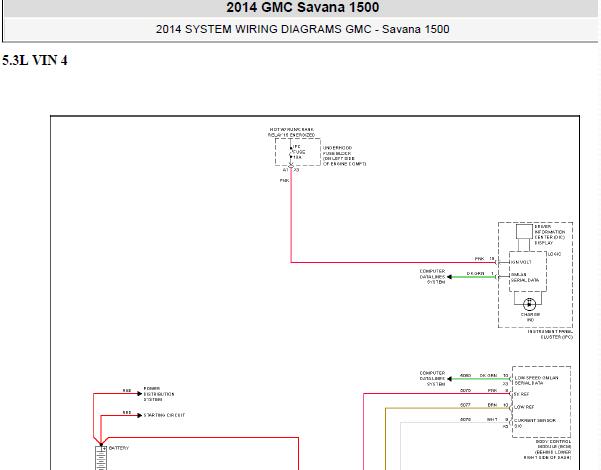Click the "BODY CONTROL MODULE (BCM)" label
601x470 pixels.
pyautogui.click(x=548, y=449)
